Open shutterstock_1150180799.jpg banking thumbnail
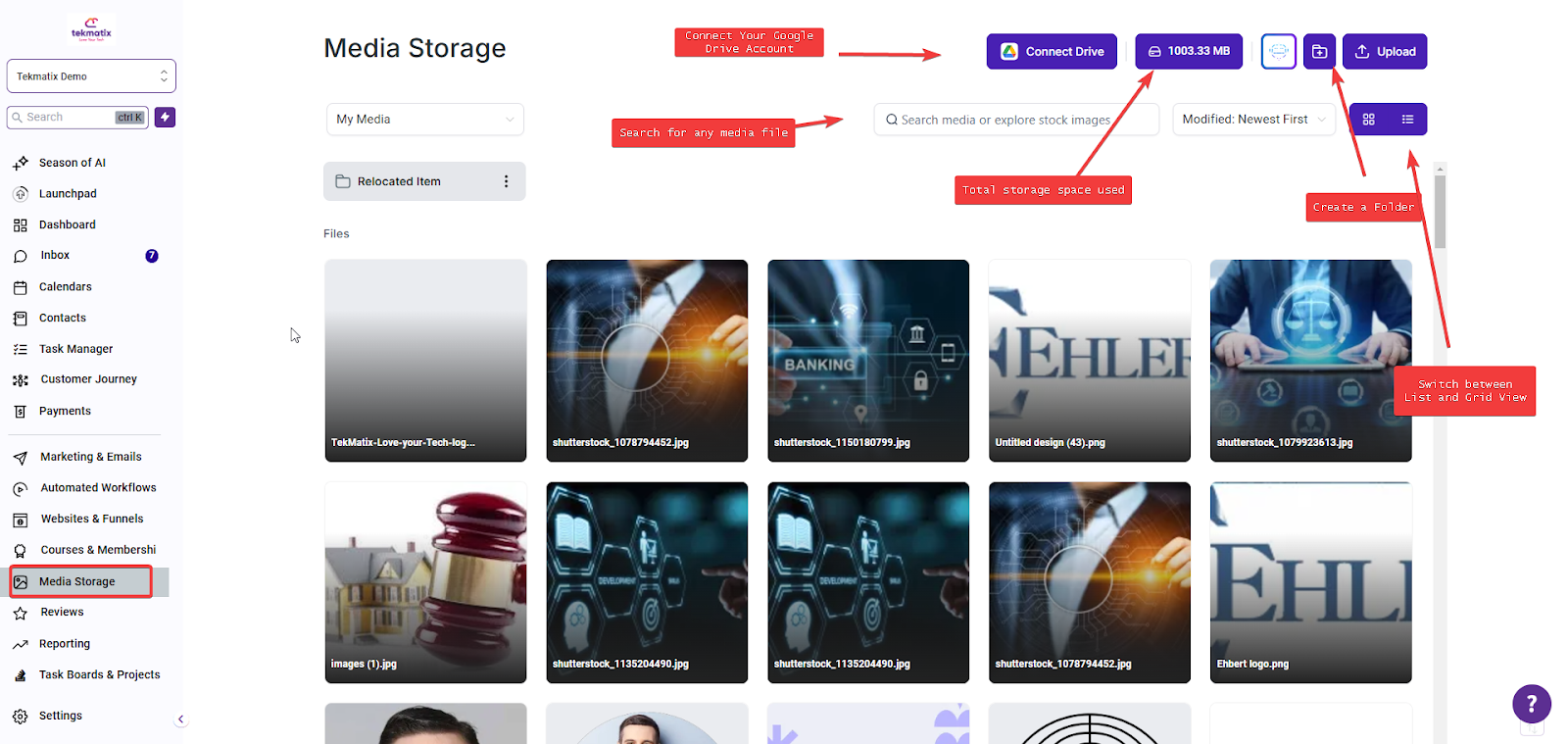Screen dimensions: 1568x744 point(868,361)
